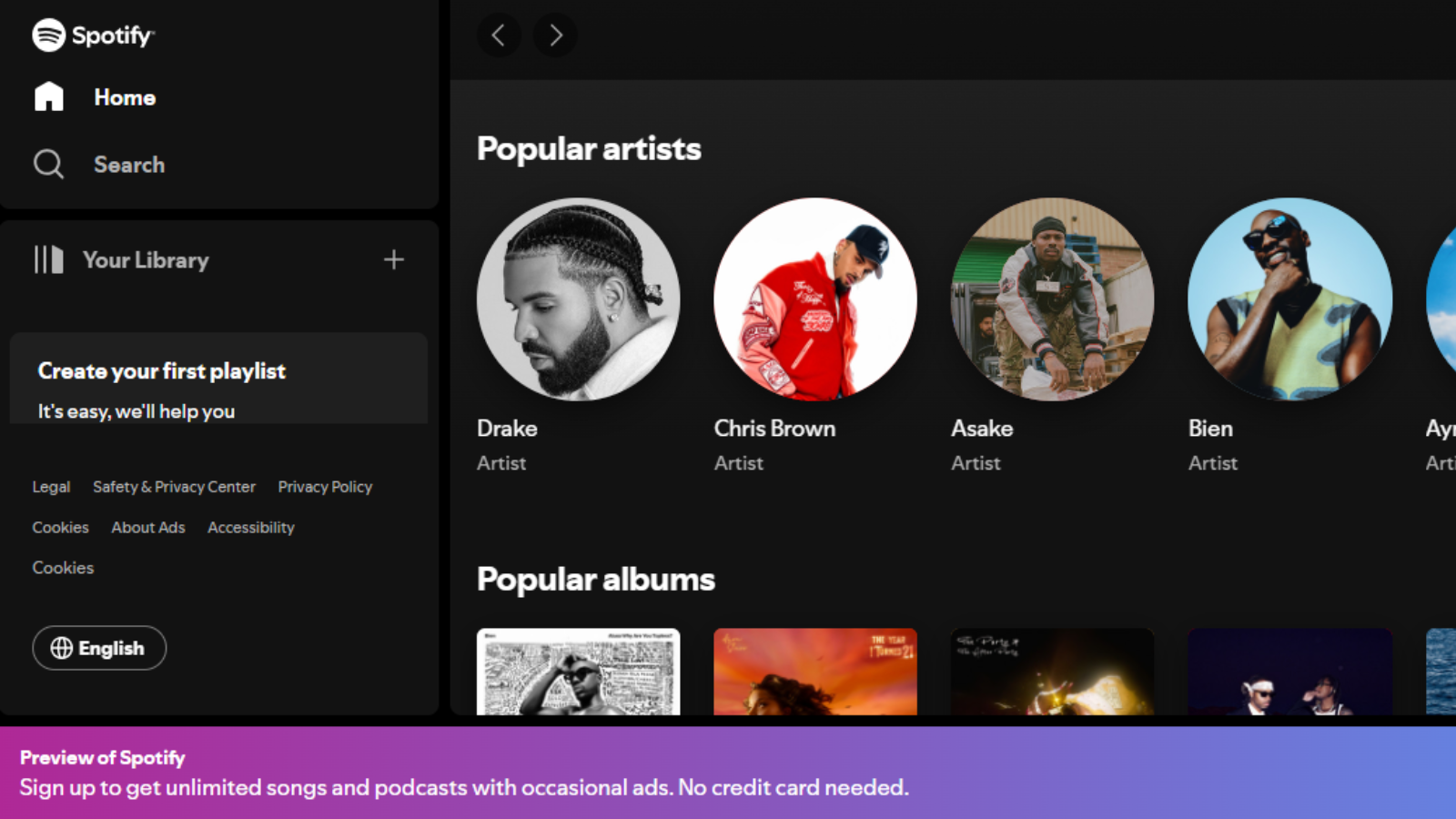Click the Spotify logo
The width and height of the screenshot is (1456, 819).
tap(94, 35)
